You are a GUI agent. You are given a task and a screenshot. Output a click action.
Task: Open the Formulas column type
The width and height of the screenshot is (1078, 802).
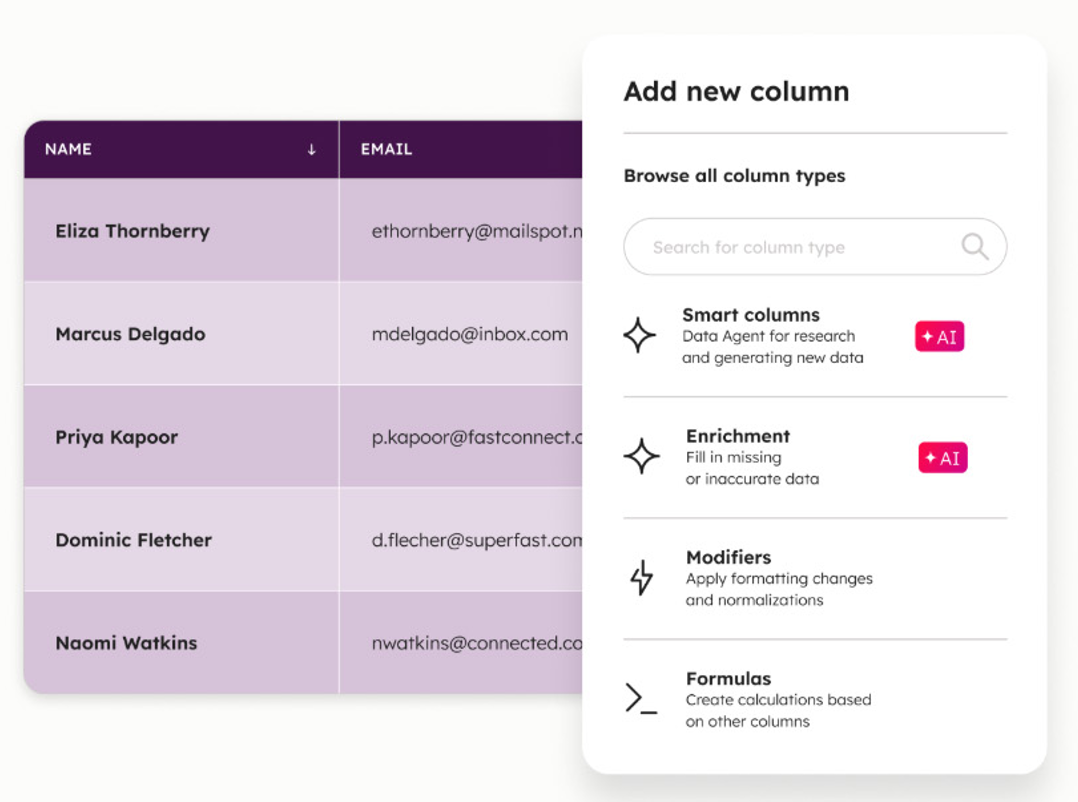pyautogui.click(x=728, y=679)
